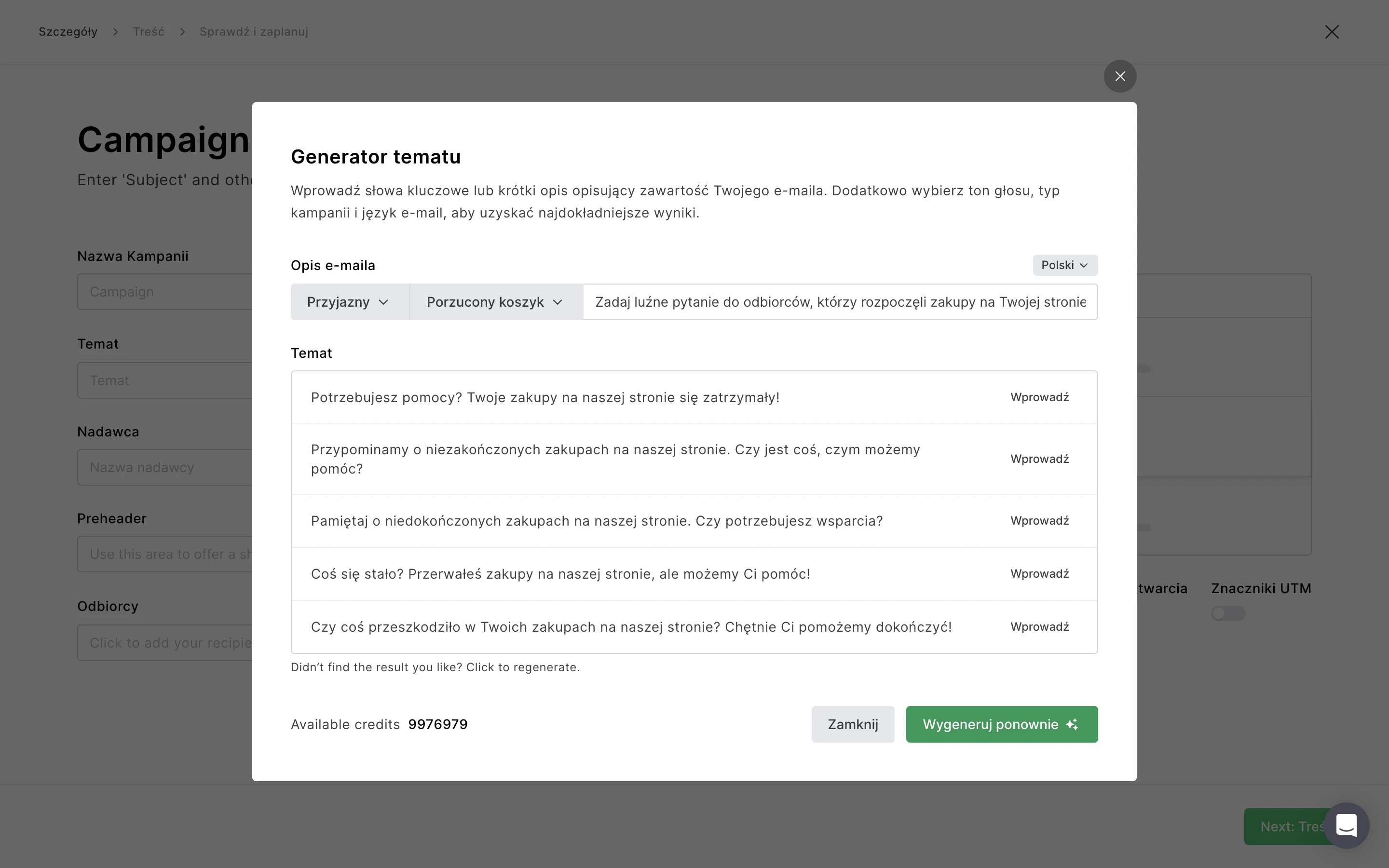The image size is (1389, 868).
Task: Open the Porzucony koszyk campaign type dropdown
Action: (495, 302)
